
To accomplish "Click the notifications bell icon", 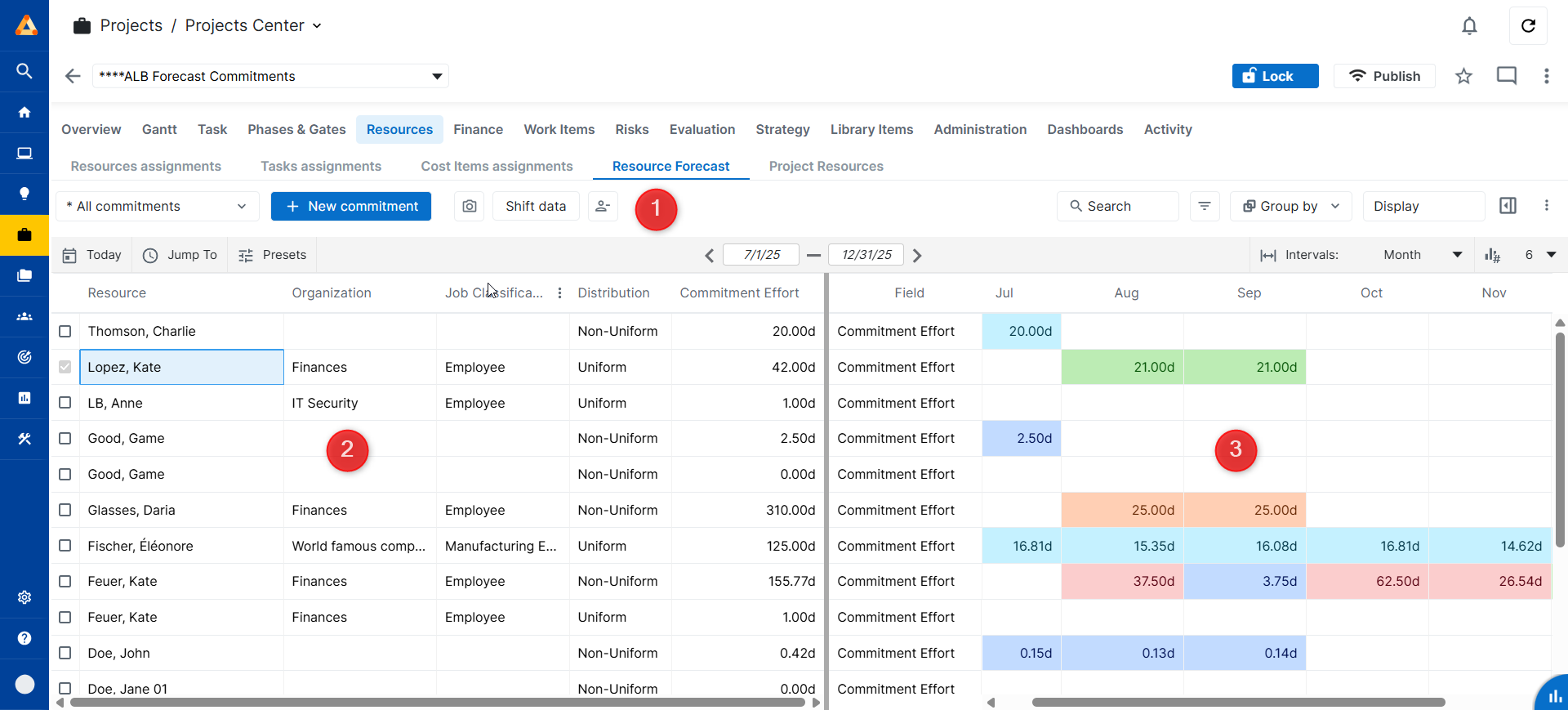I will click(x=1469, y=26).
